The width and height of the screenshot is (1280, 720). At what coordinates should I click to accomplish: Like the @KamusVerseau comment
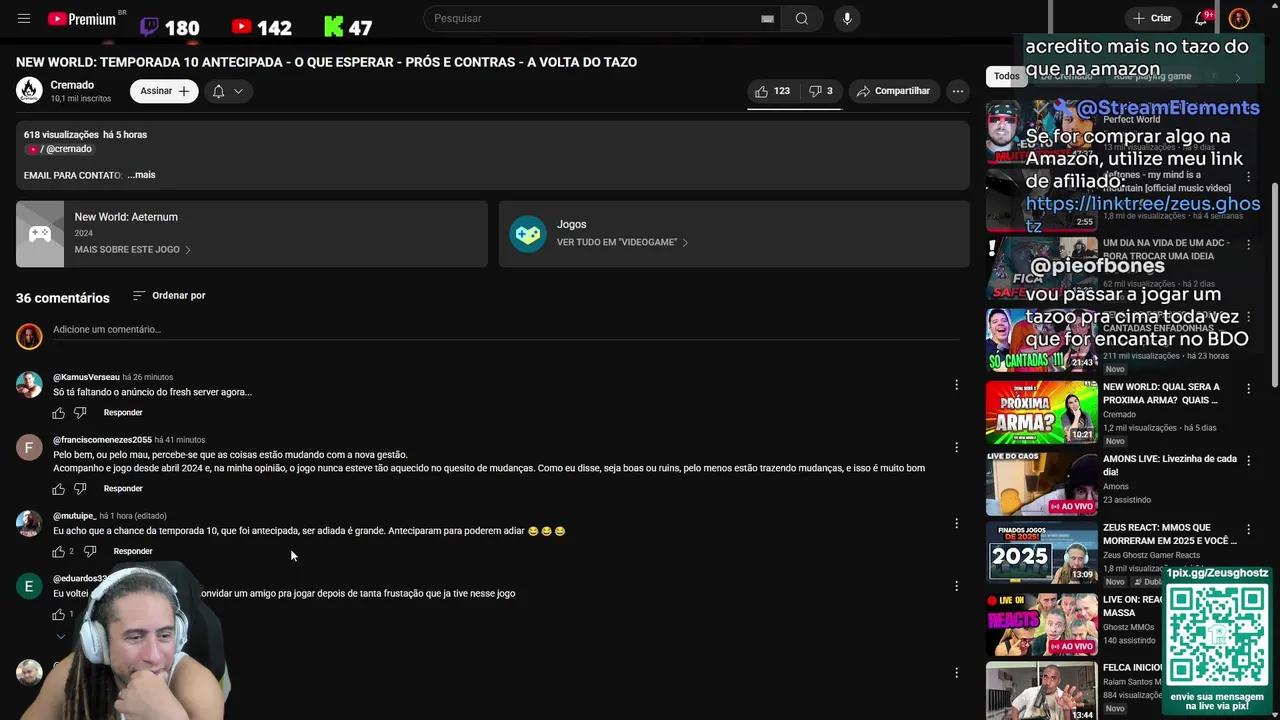58,413
